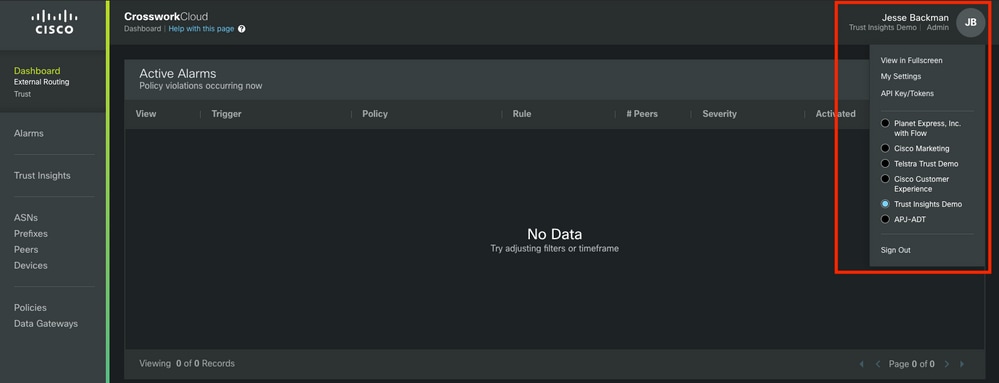This screenshot has width=999, height=383.
Task: Open Dashboard in sidebar
Action: tap(37, 71)
